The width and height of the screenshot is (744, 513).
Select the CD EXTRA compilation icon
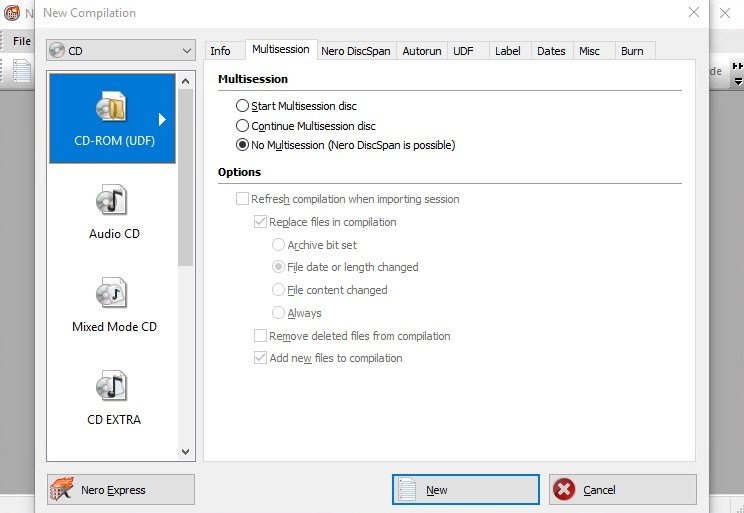click(x=112, y=386)
